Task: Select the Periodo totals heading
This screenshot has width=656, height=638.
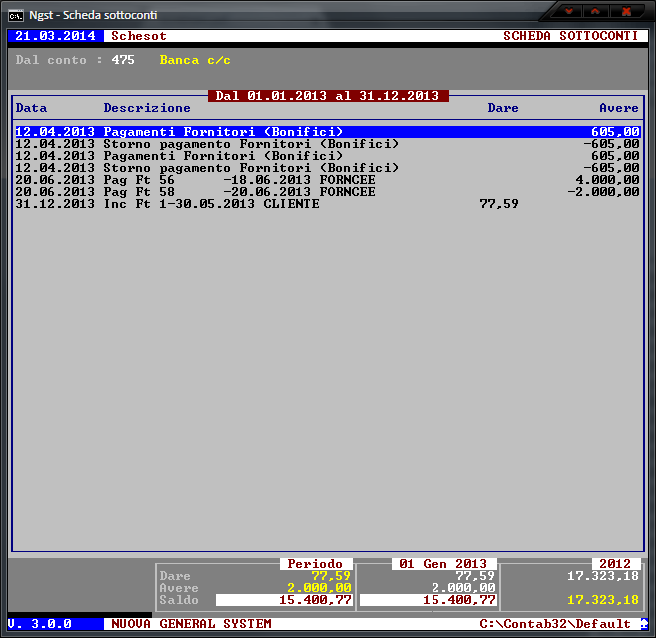Action: (x=315, y=564)
